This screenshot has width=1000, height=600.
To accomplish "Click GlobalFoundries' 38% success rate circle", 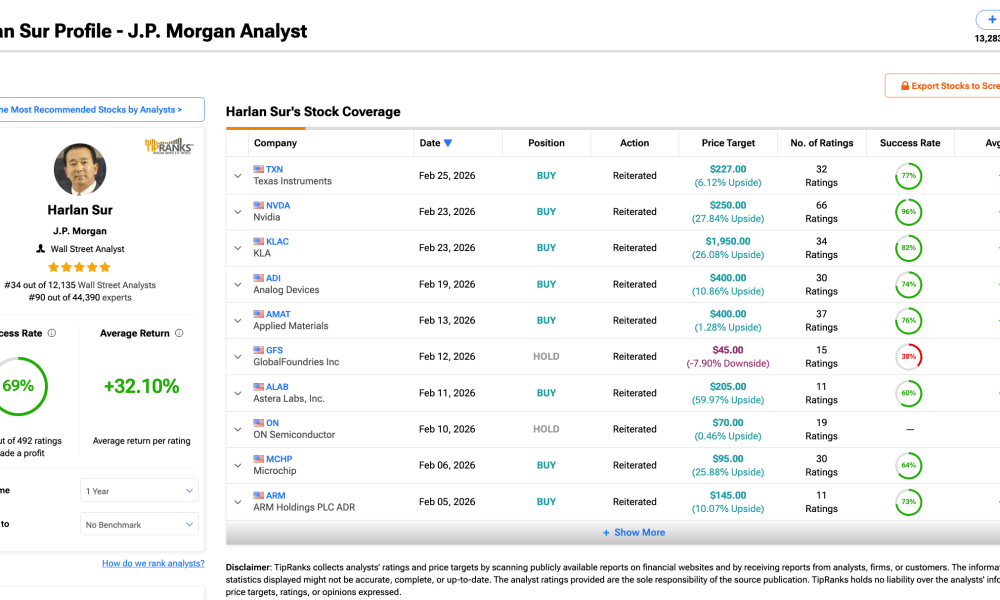I will click(908, 357).
